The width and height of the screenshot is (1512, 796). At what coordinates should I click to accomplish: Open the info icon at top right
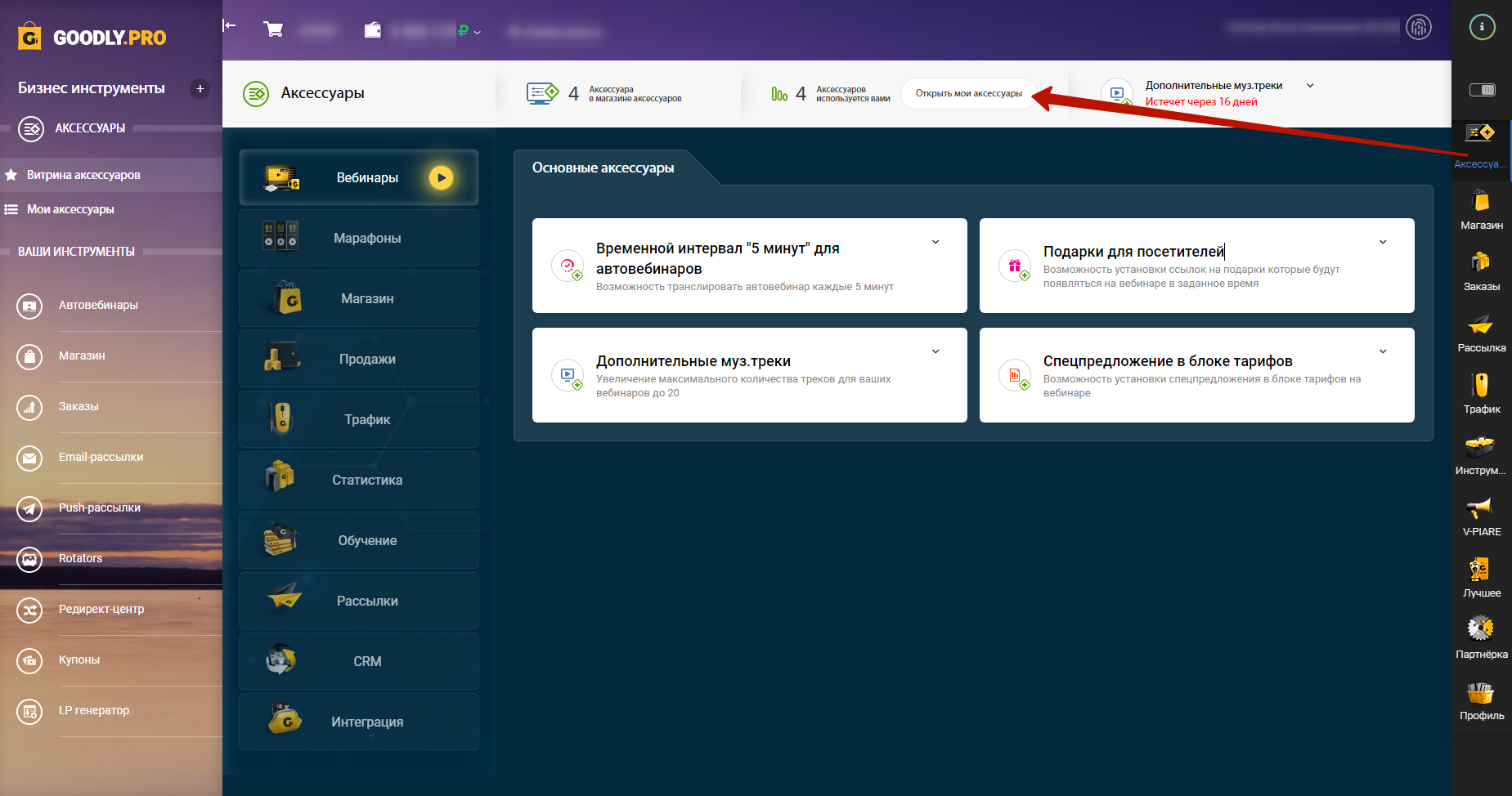pyautogui.click(x=1482, y=27)
